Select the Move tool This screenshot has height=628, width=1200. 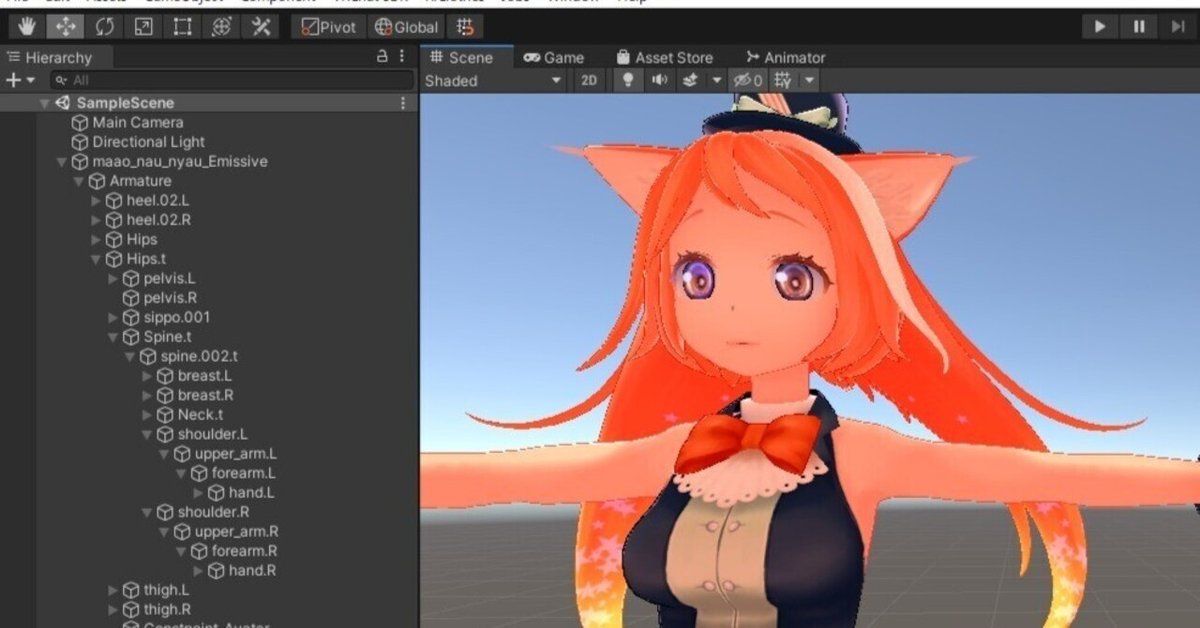coord(65,27)
